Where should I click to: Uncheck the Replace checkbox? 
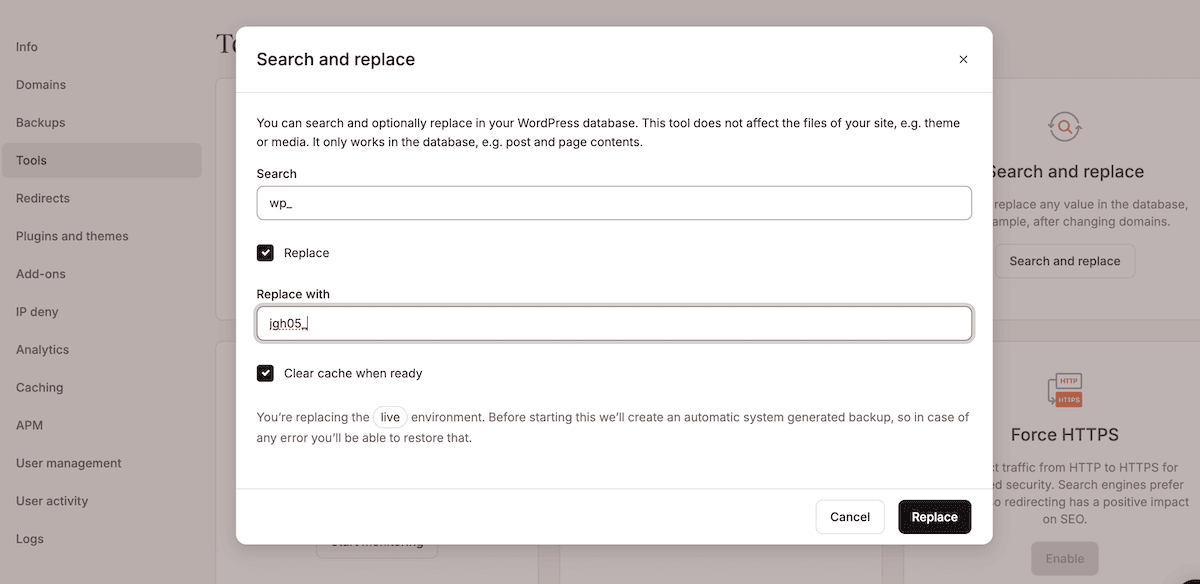click(x=265, y=253)
